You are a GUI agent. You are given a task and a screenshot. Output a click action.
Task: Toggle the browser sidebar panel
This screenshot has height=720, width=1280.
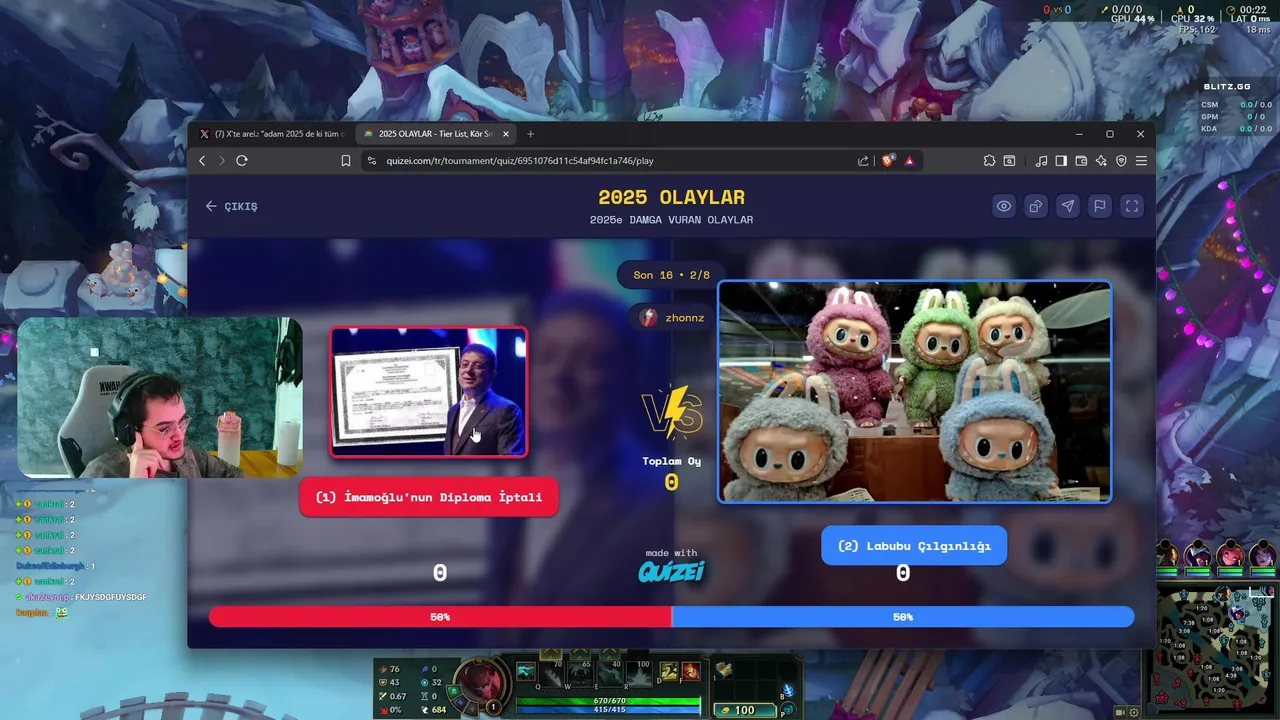1061,161
